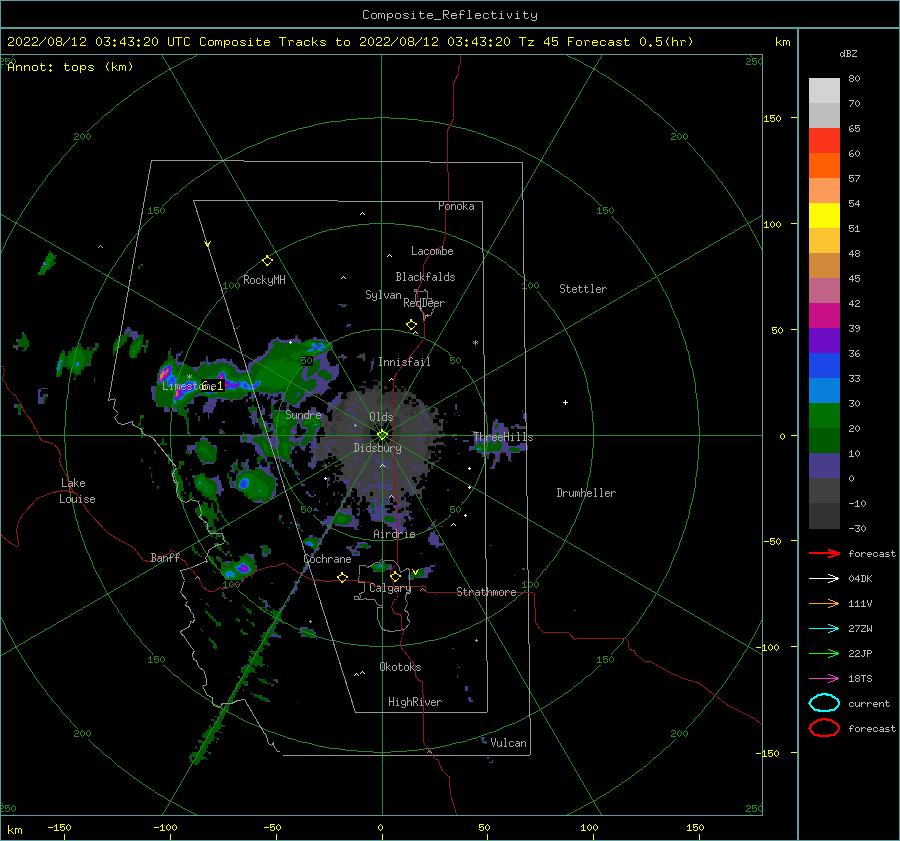Image resolution: width=900 pixels, height=841 pixels.
Task: Click the Drumheller town label
Action: point(586,493)
